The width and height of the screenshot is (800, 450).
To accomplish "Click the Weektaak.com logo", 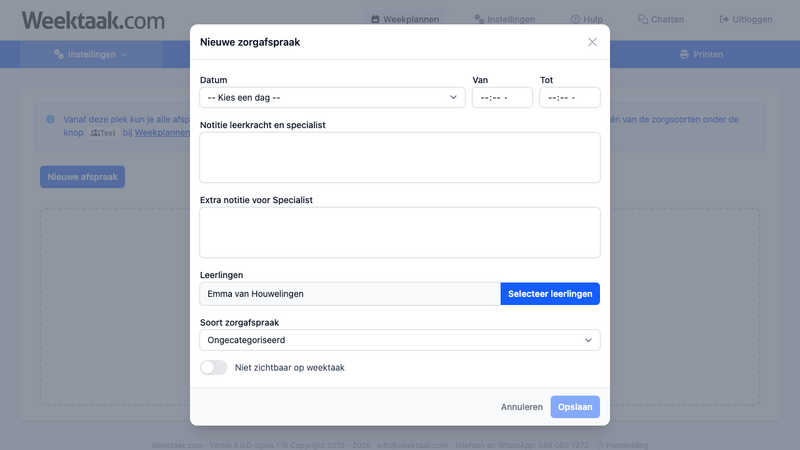I will [93, 20].
